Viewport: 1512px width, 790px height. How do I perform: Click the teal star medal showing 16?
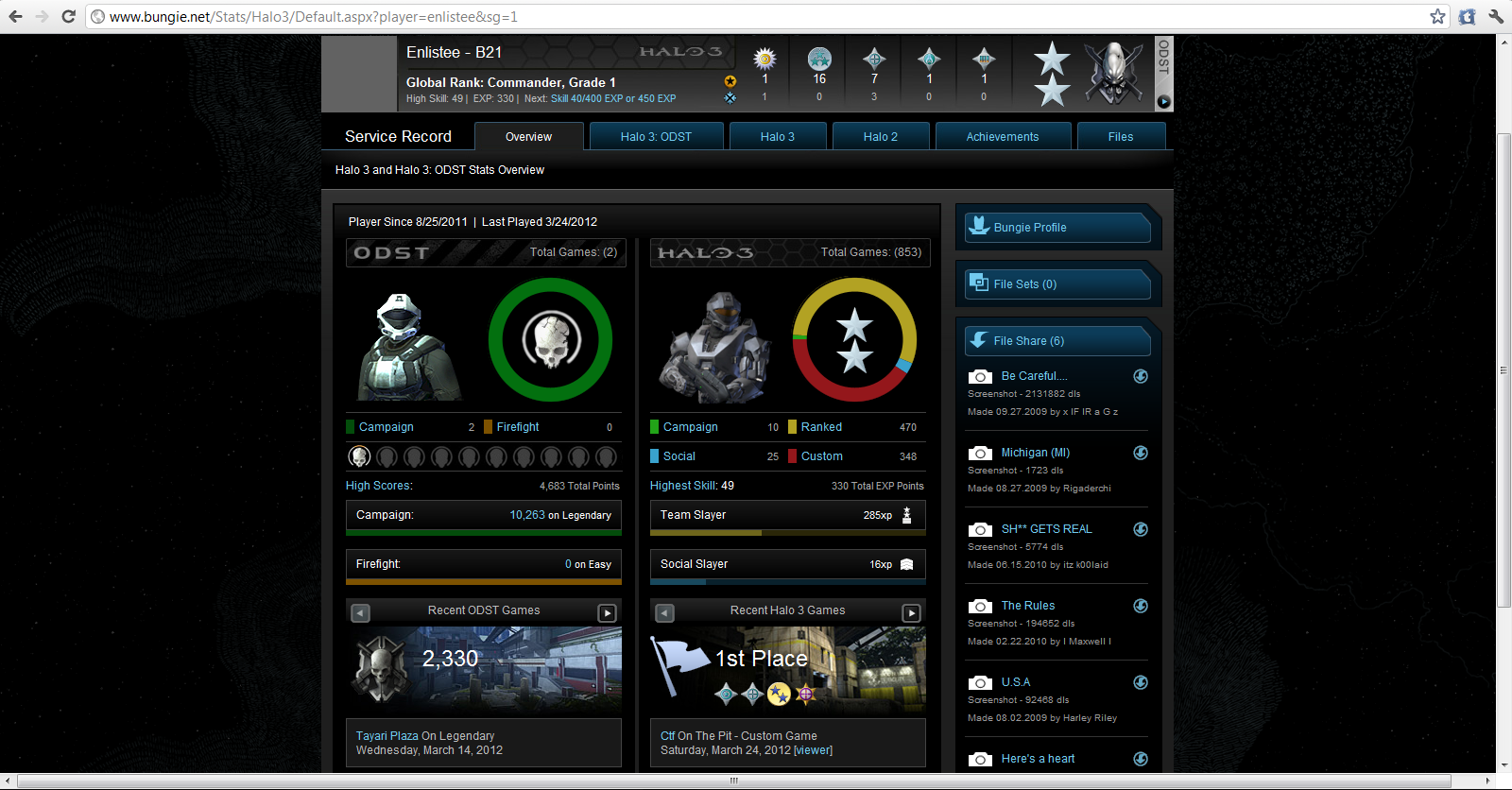(819, 59)
